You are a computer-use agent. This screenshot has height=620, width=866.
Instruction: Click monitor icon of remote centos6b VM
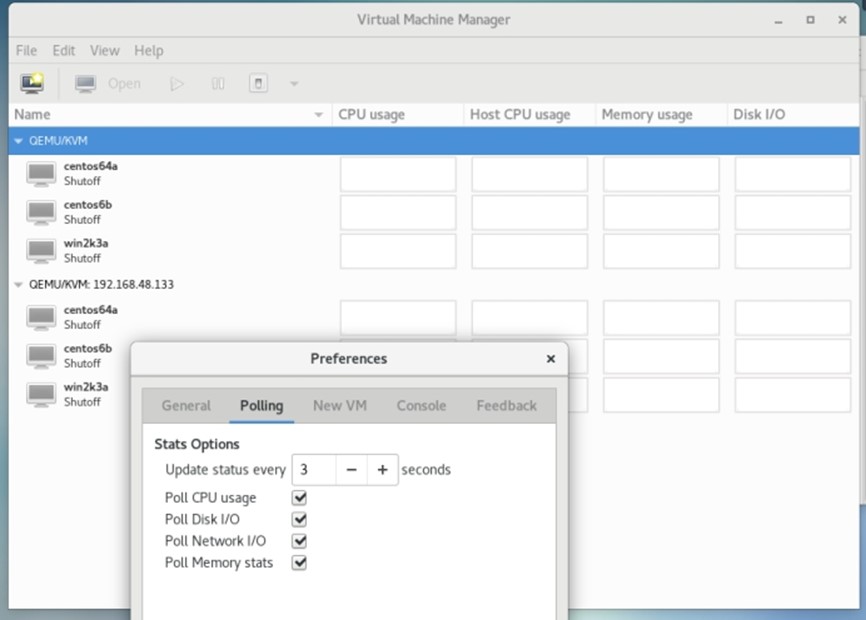pos(41,357)
